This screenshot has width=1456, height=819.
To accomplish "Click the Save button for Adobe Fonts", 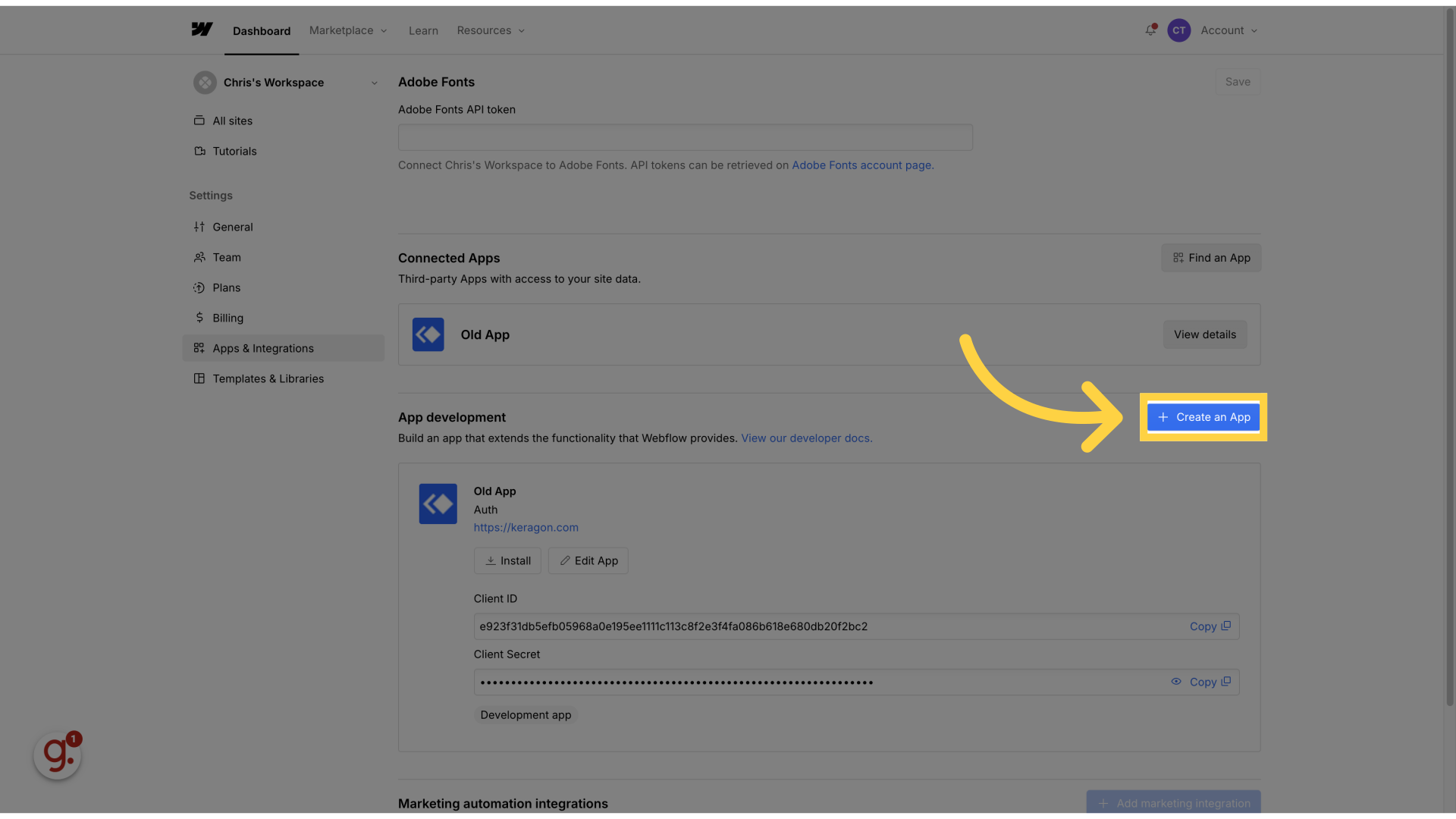I will 1238,82.
